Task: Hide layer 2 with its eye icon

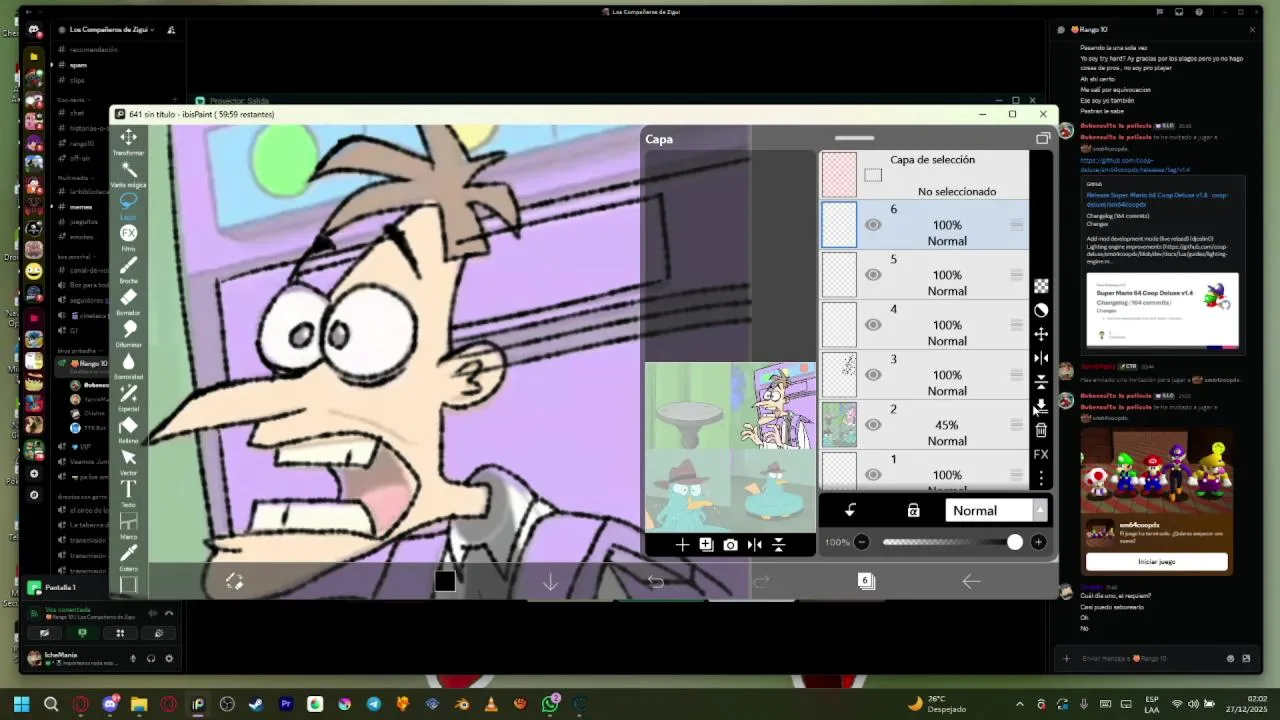Action: click(x=873, y=425)
